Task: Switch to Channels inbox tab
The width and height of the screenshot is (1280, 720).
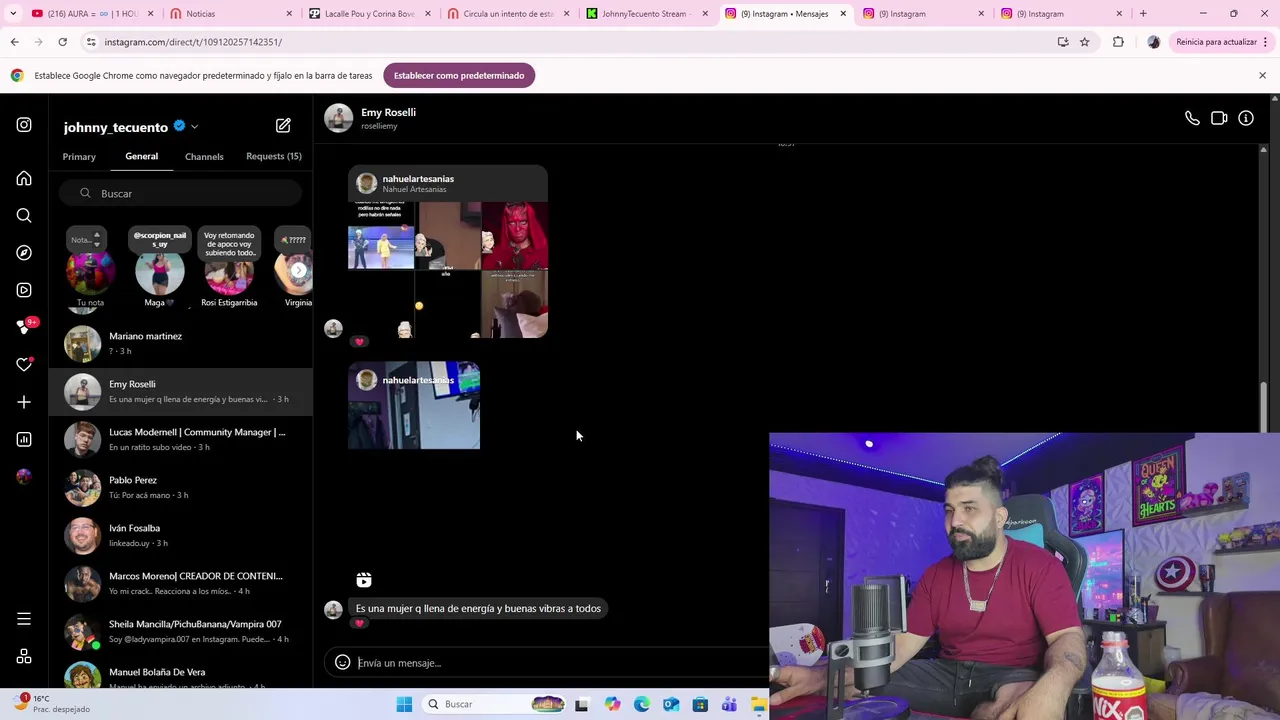Action: click(204, 157)
